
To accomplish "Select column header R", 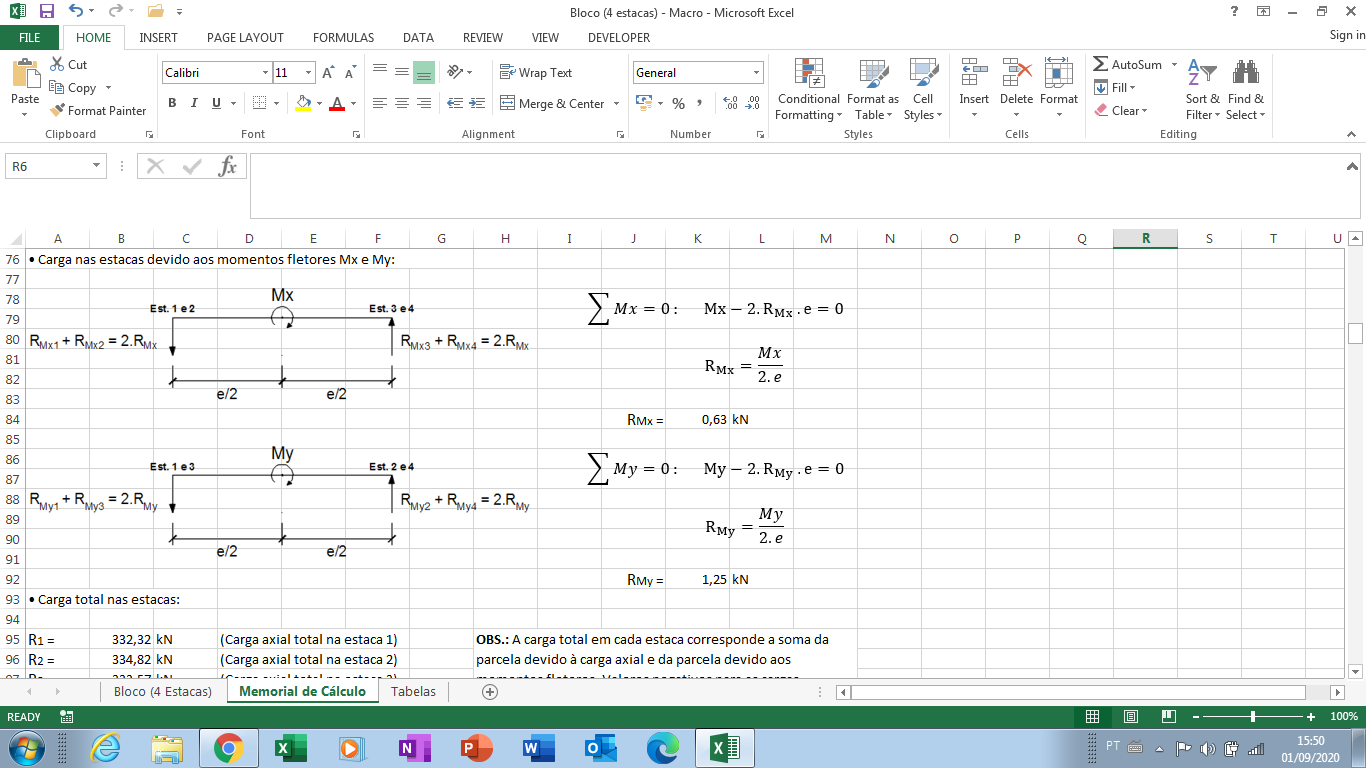I will (x=1145, y=238).
